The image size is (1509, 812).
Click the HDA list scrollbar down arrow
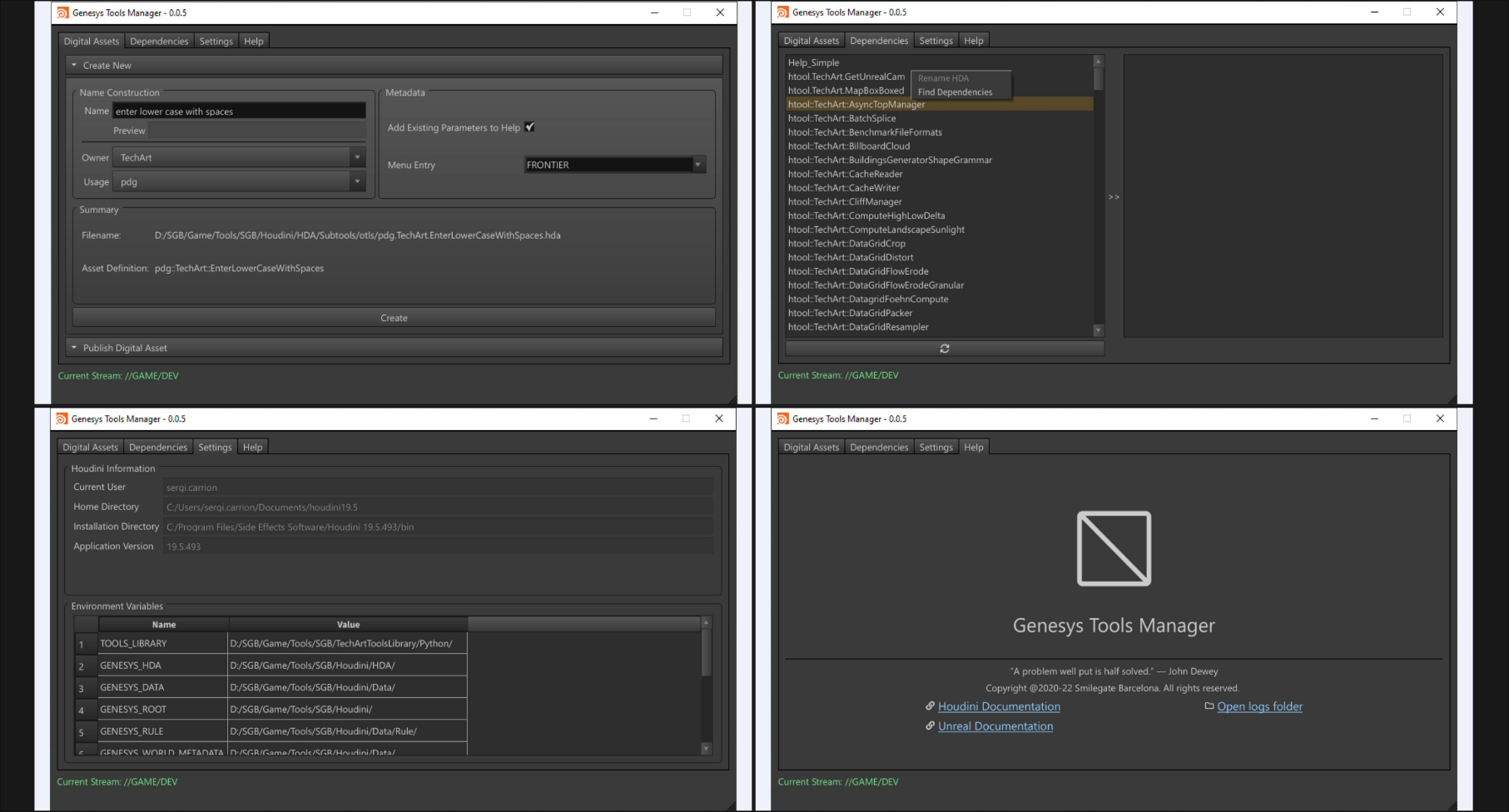1098,330
